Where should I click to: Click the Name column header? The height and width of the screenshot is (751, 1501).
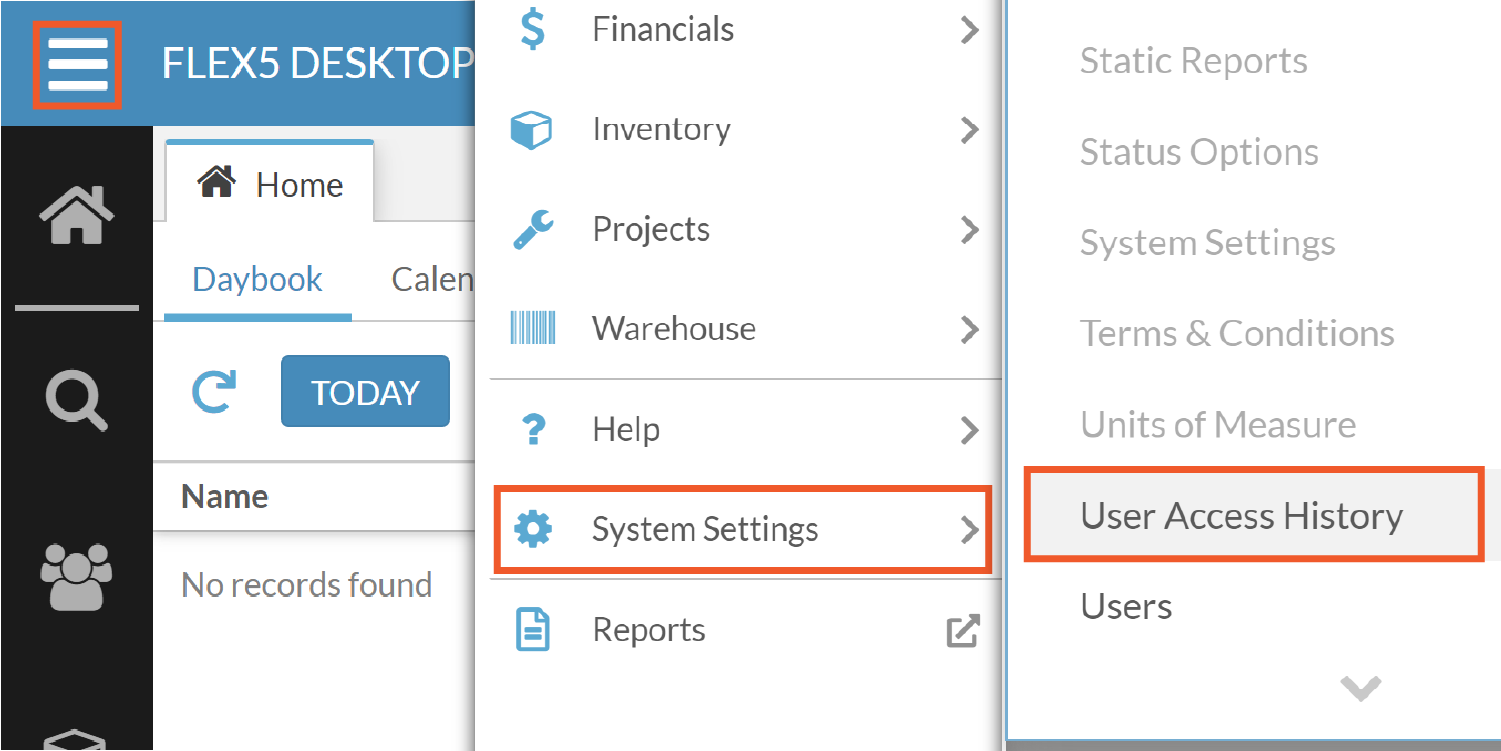pyautogui.click(x=224, y=496)
